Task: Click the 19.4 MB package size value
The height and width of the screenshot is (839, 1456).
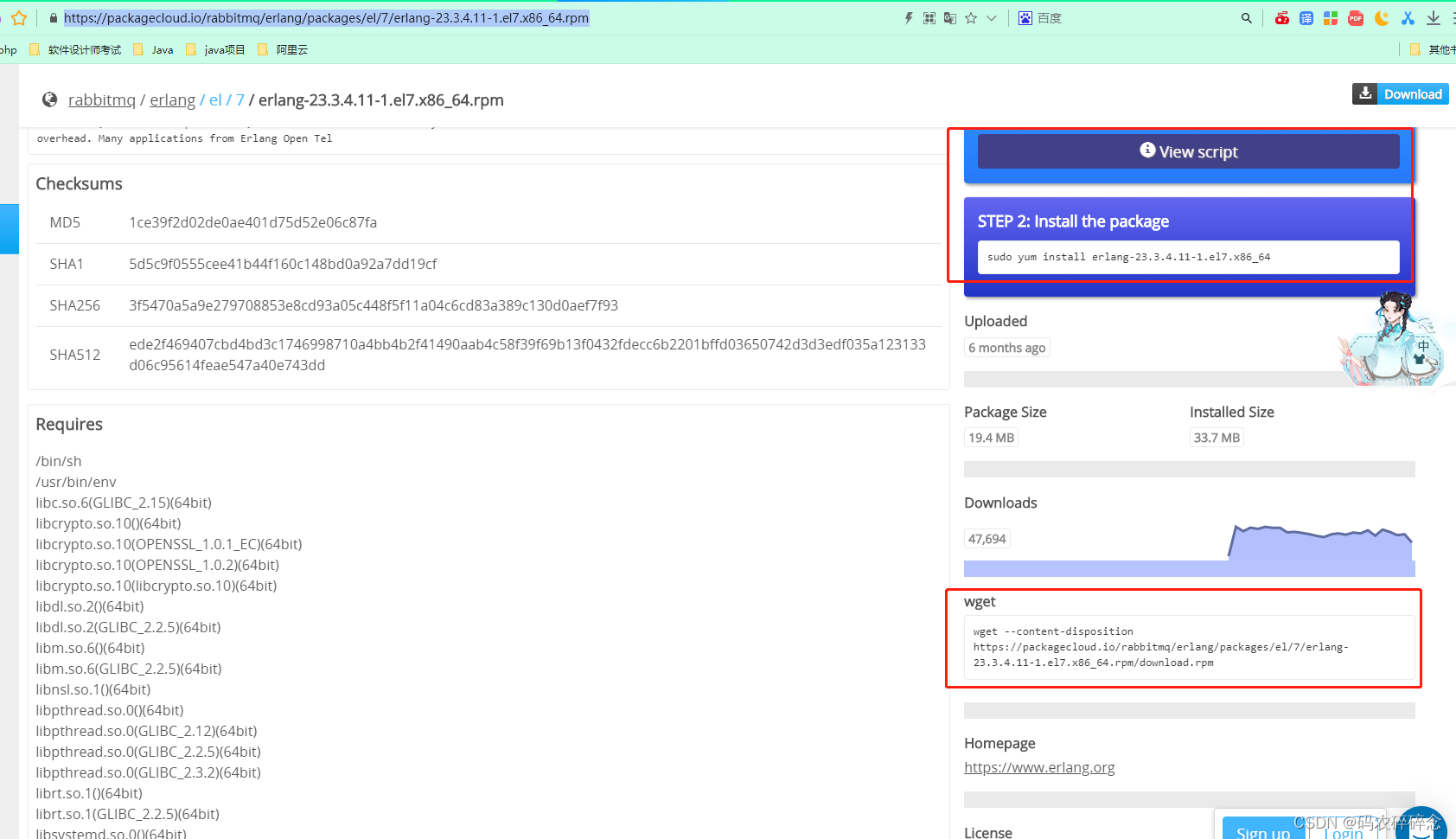Action: [x=991, y=438]
